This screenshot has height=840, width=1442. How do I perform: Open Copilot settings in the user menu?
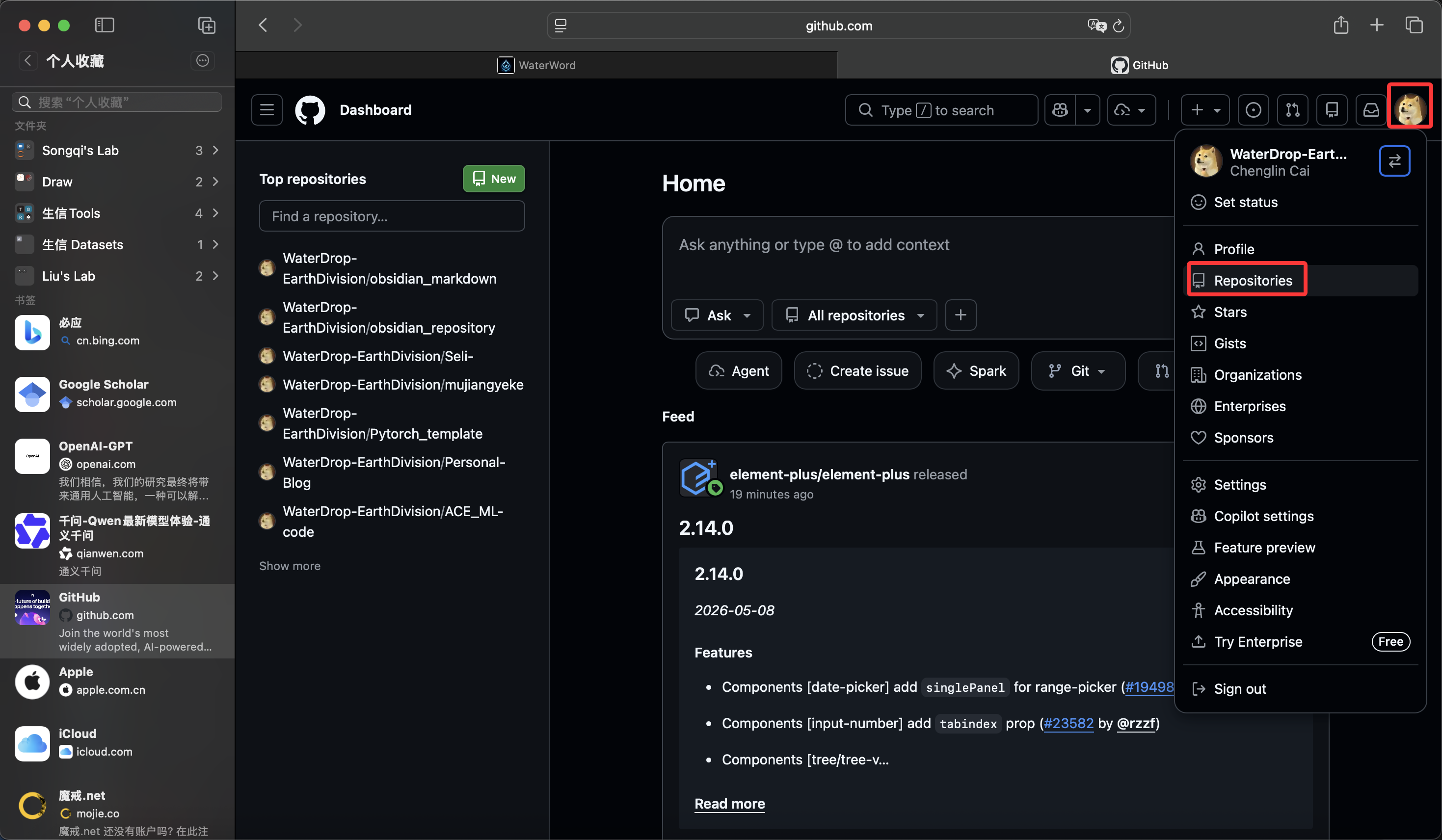pyautogui.click(x=1301, y=516)
